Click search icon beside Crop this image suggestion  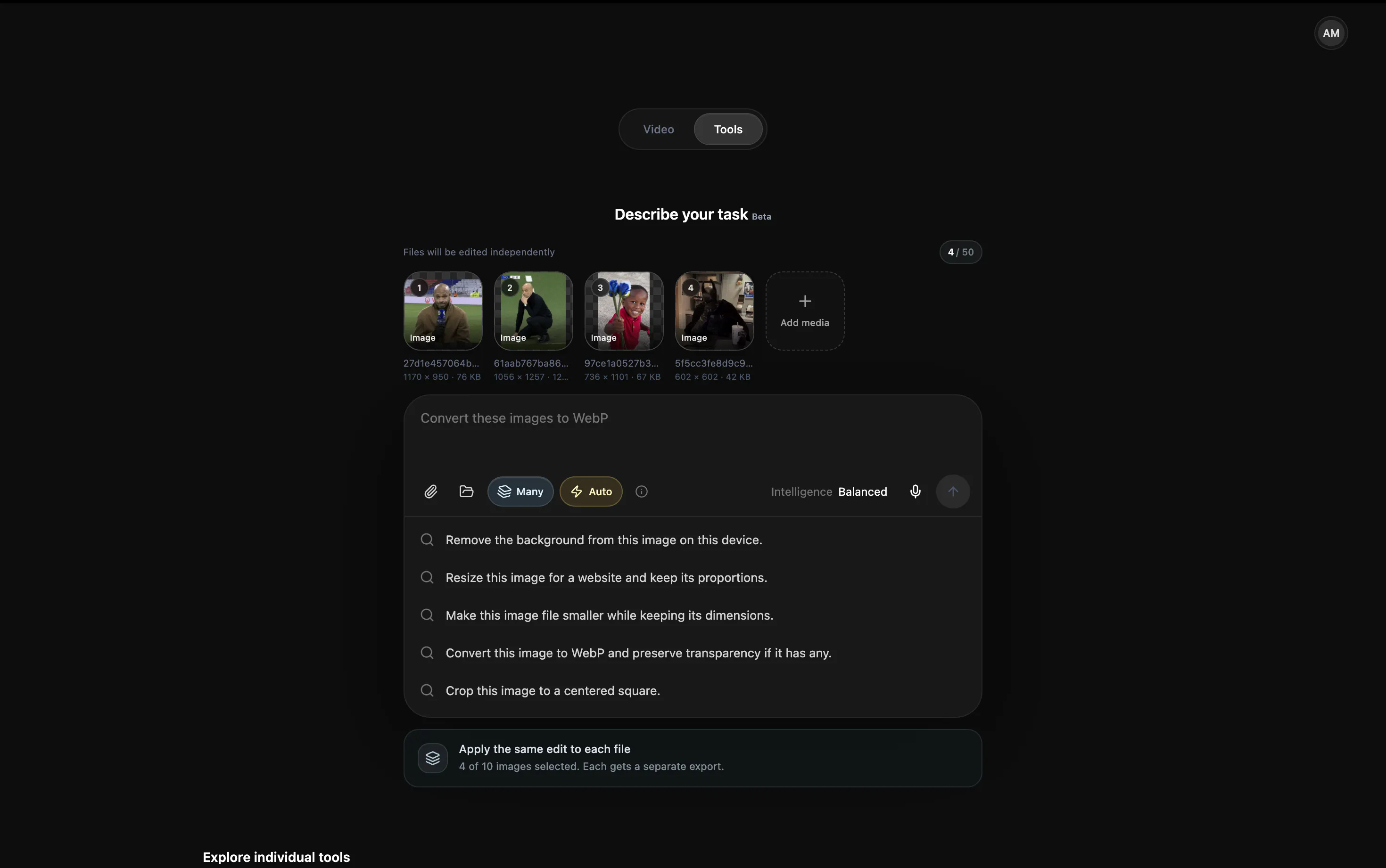427,690
